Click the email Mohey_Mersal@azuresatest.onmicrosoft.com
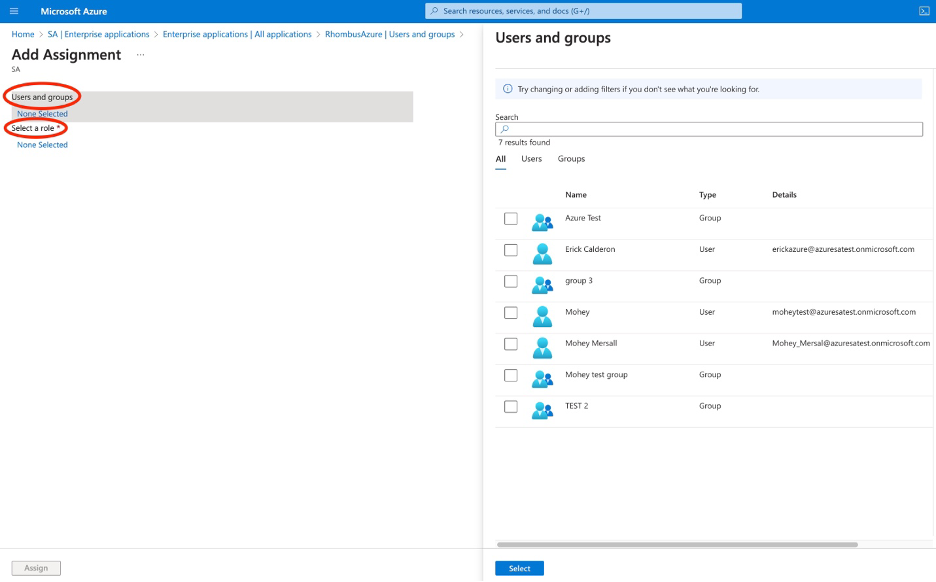Viewport: 936px width, 582px height. [x=851, y=343]
